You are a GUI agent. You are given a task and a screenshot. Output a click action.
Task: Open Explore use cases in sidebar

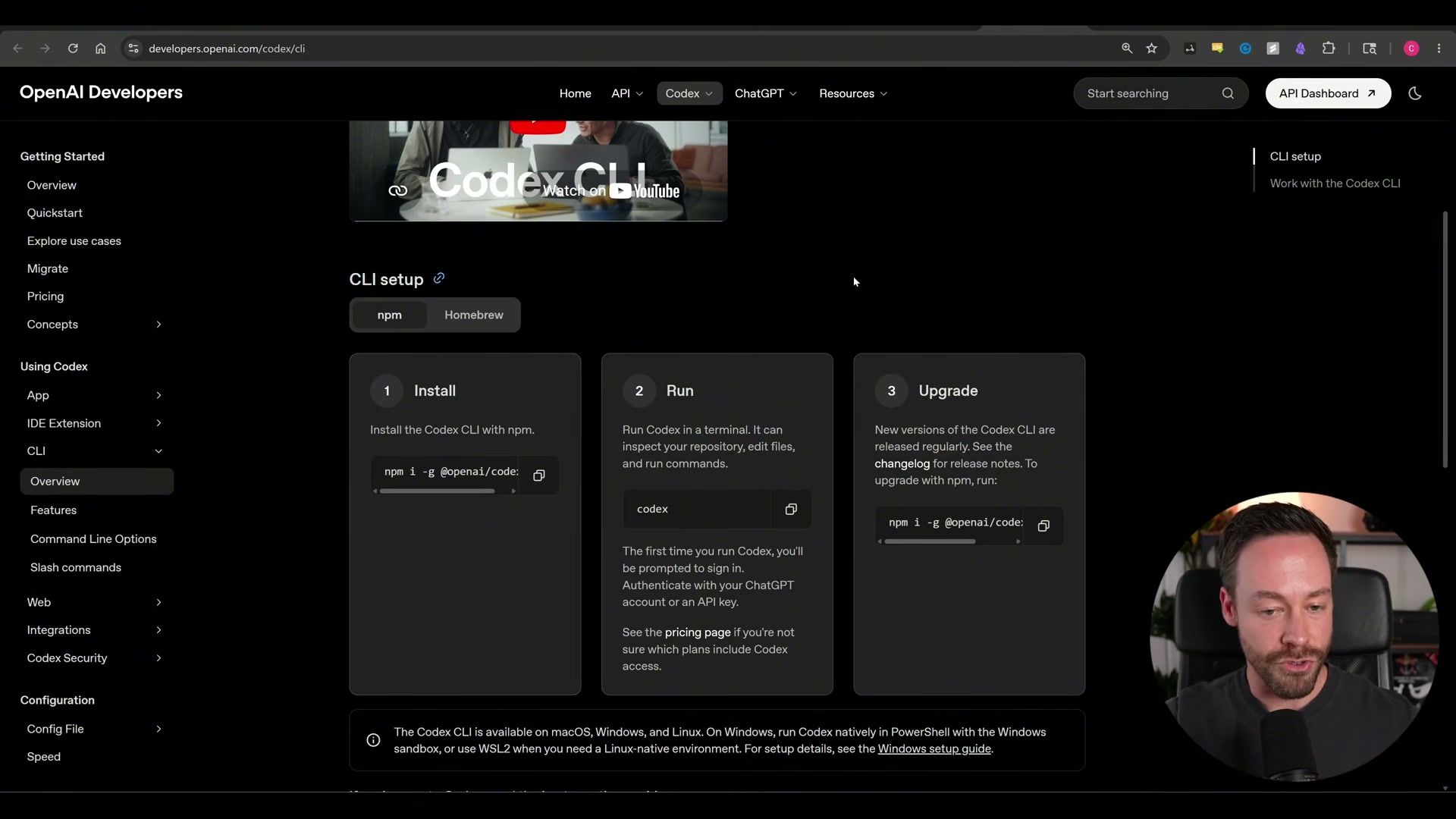pyautogui.click(x=74, y=241)
